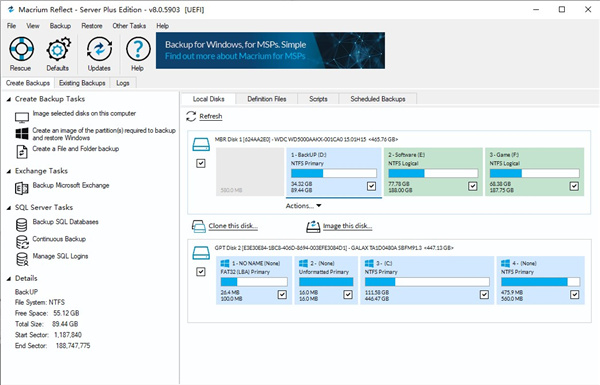Open the Restore menu
600x385 pixels.
(92, 26)
